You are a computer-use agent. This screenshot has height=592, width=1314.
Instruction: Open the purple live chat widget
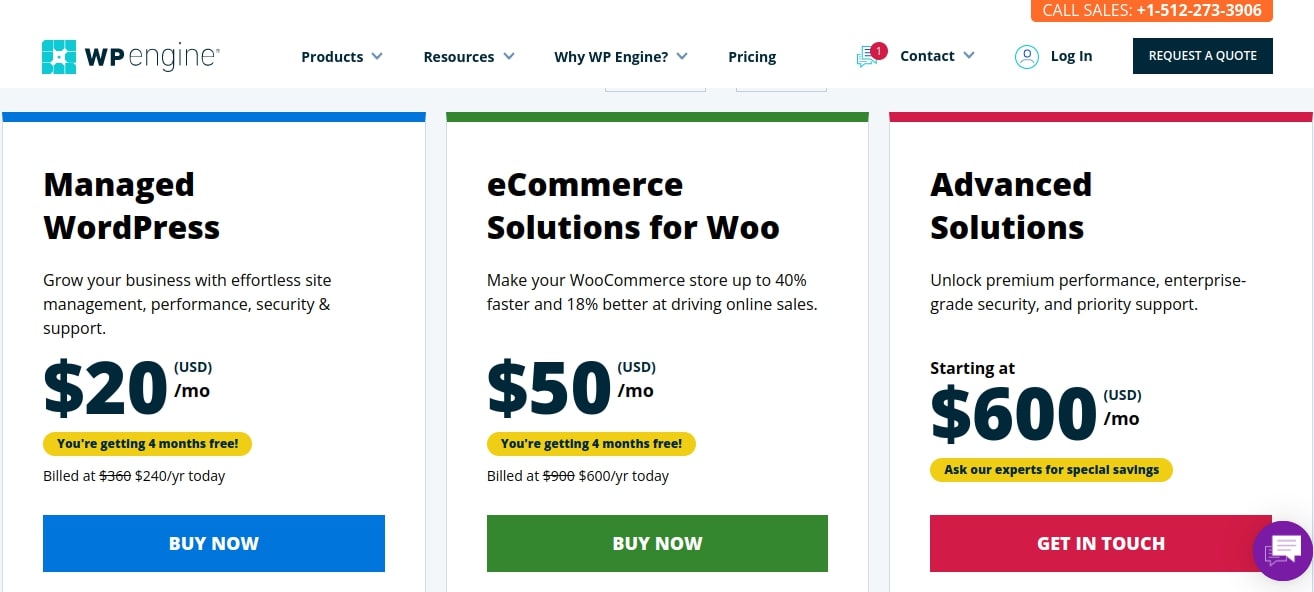pos(1282,551)
